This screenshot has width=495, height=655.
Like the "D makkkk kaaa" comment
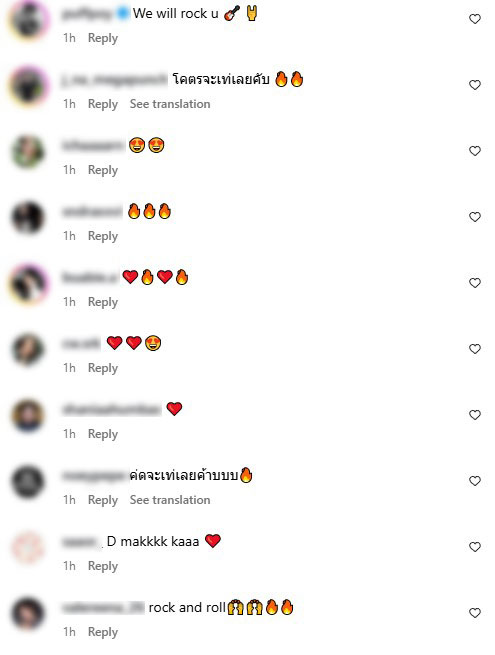[475, 547]
